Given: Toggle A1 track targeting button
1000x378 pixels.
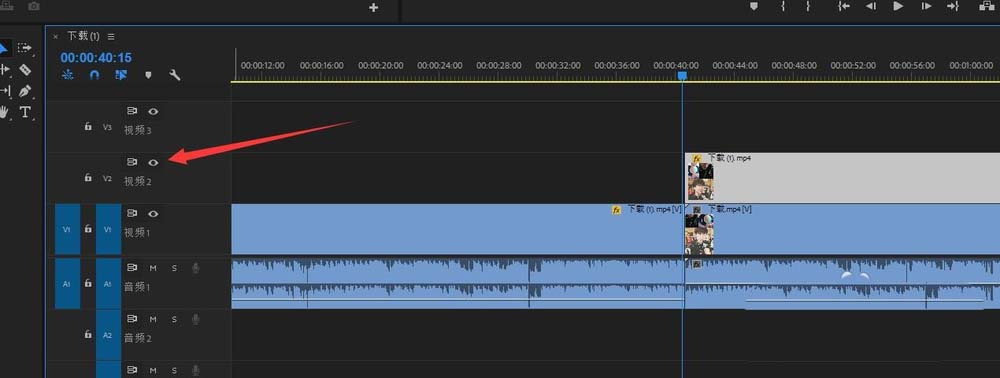Looking at the screenshot, I should click(108, 284).
